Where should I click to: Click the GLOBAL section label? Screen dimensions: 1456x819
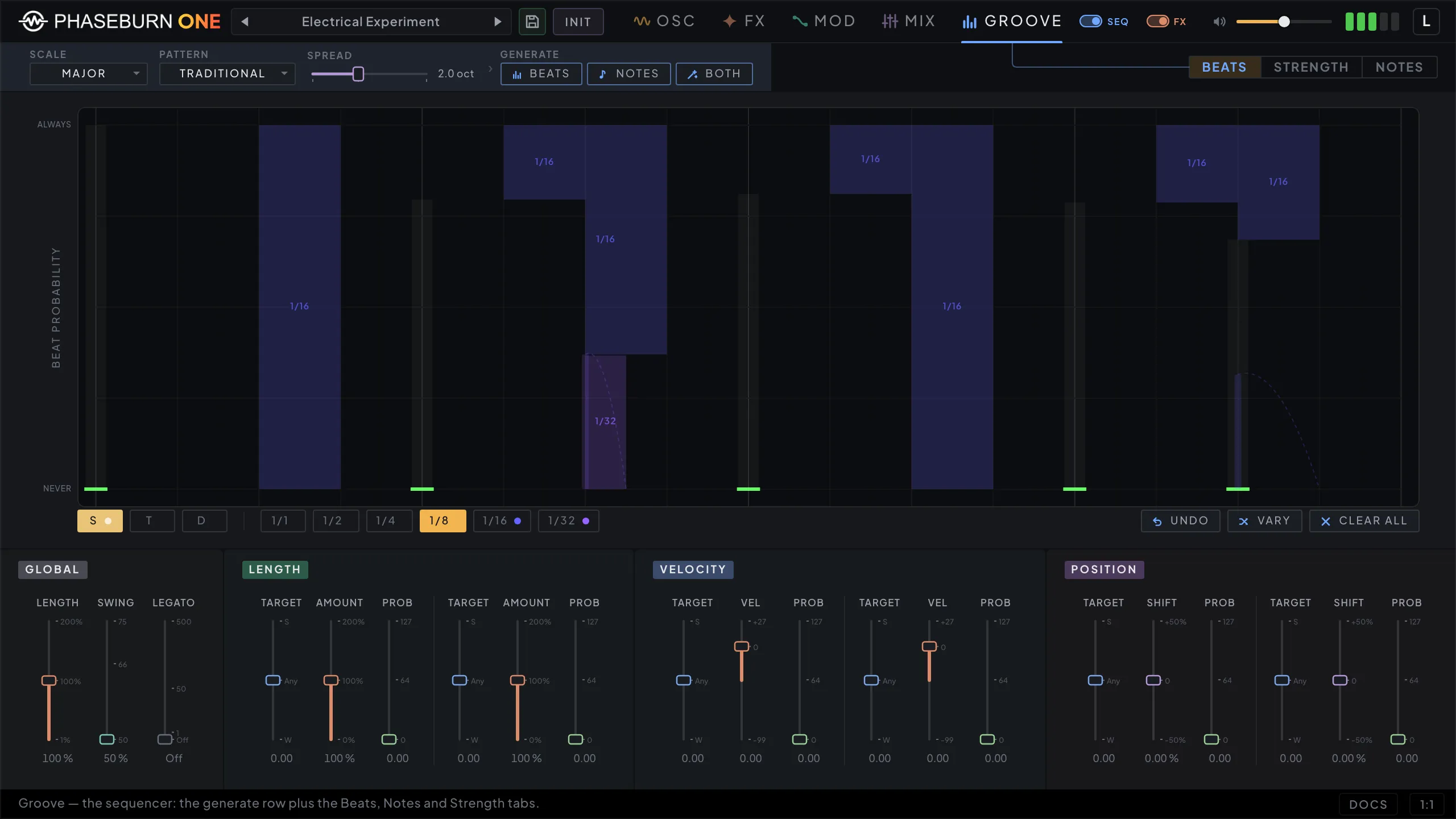pos(52,570)
